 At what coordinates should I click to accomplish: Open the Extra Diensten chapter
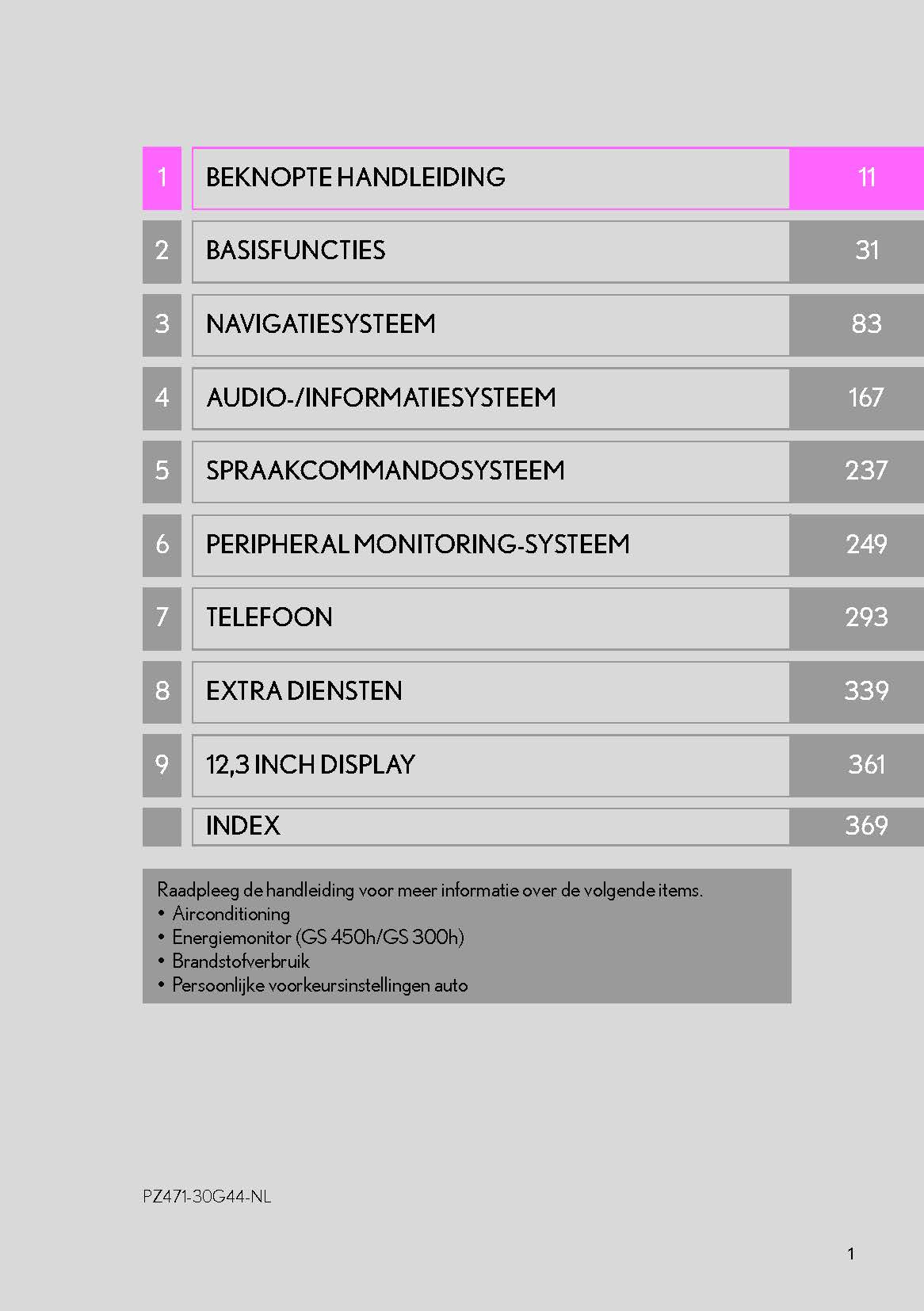304,692
